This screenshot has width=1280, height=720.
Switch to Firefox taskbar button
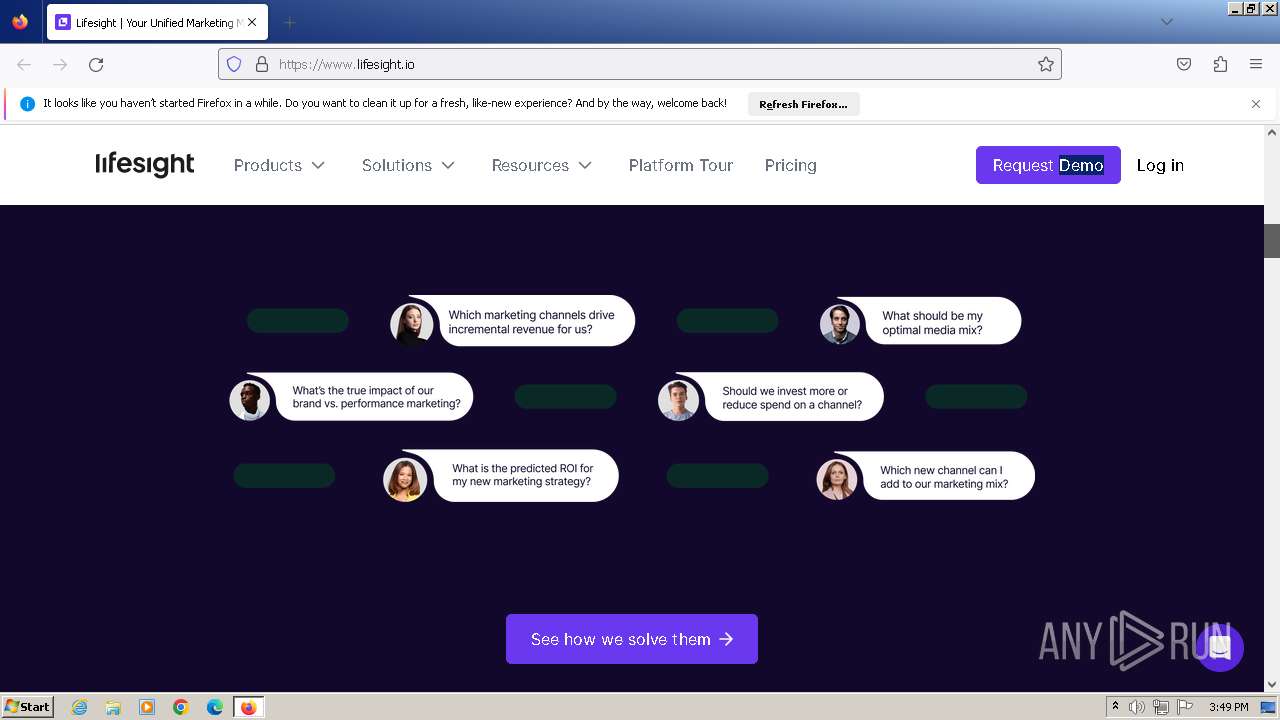pyautogui.click(x=248, y=707)
